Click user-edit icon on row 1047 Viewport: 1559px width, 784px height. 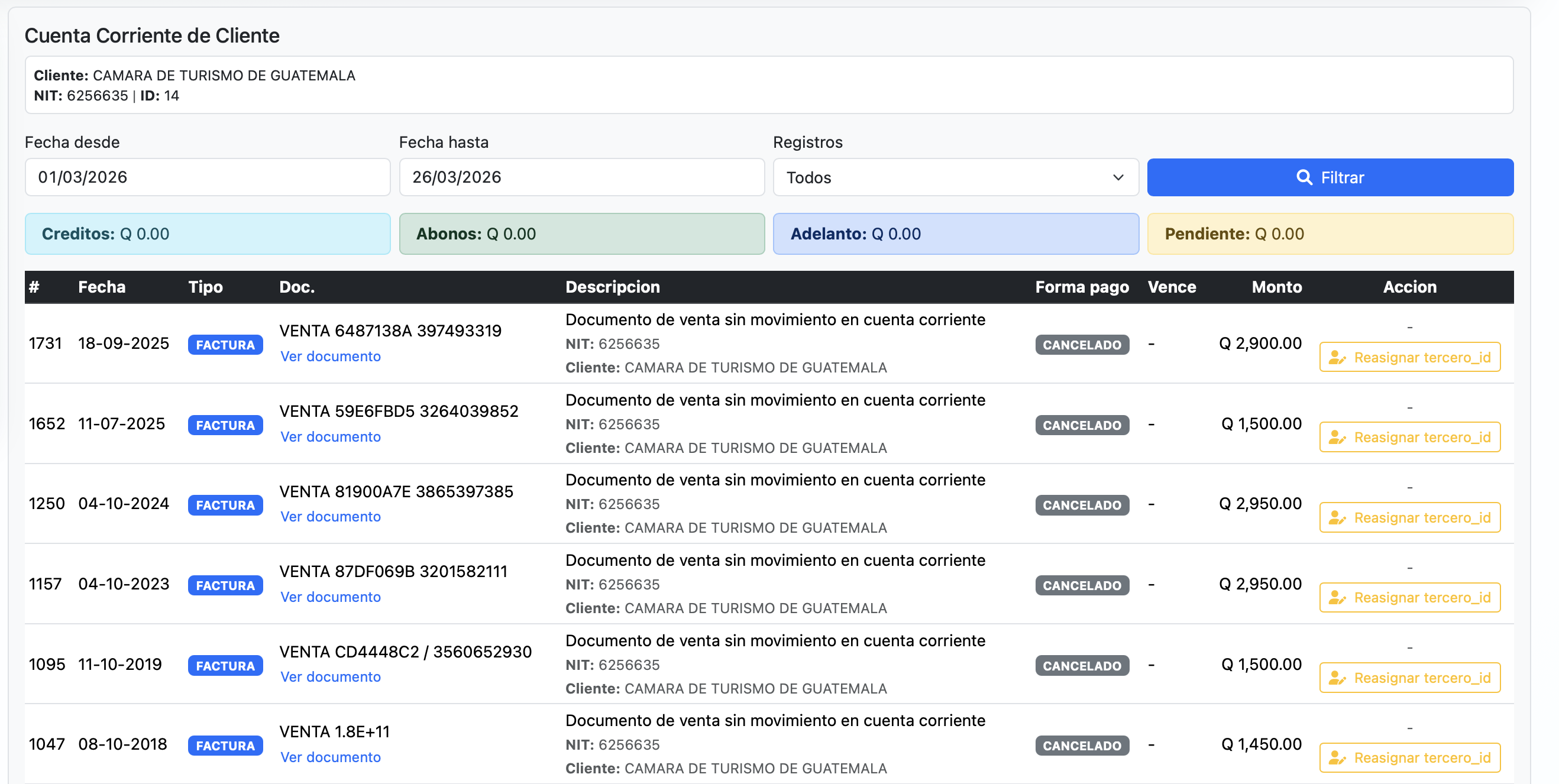coord(1336,758)
